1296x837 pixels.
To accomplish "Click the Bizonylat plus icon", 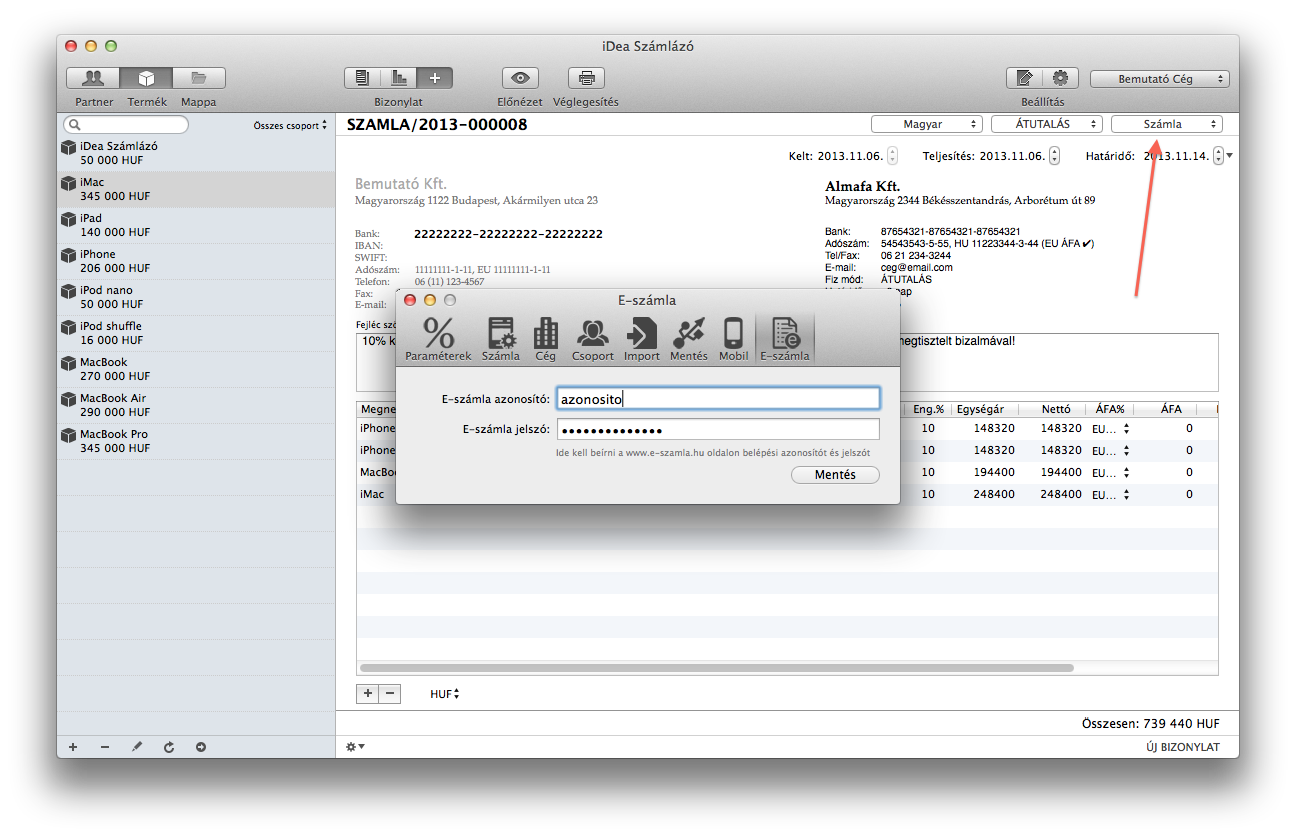I will [434, 78].
